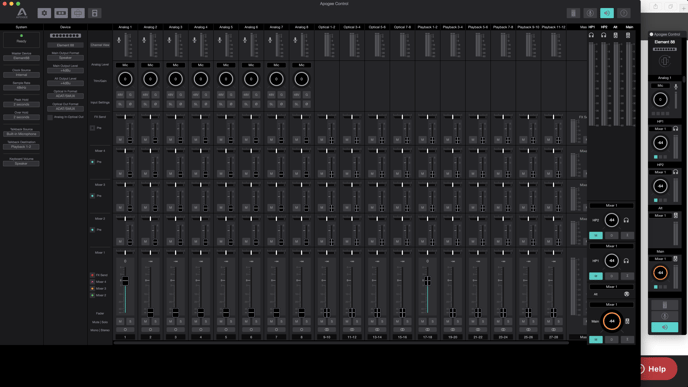Click speaker icon beside Main volume knob
Image resolution: width=688 pixels, height=387 pixels.
coord(627,321)
